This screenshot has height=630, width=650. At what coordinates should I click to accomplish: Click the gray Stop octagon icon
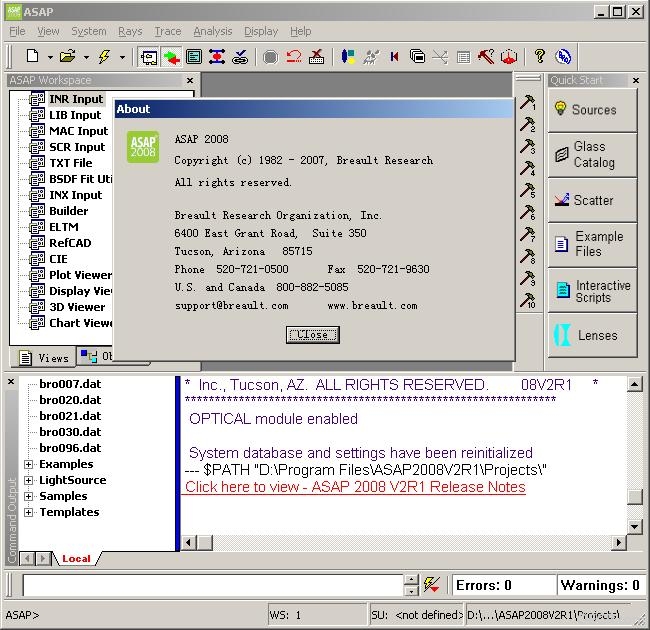[270, 56]
